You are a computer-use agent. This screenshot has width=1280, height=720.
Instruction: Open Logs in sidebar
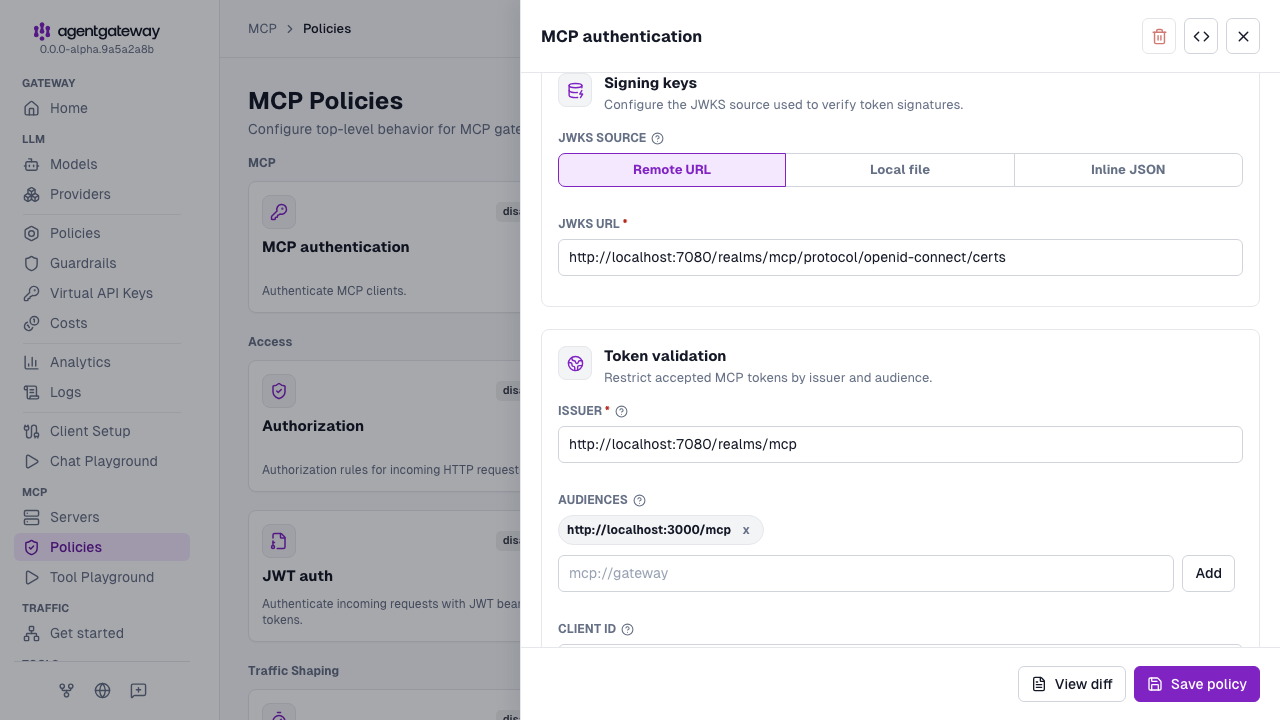pyautogui.click(x=102, y=392)
